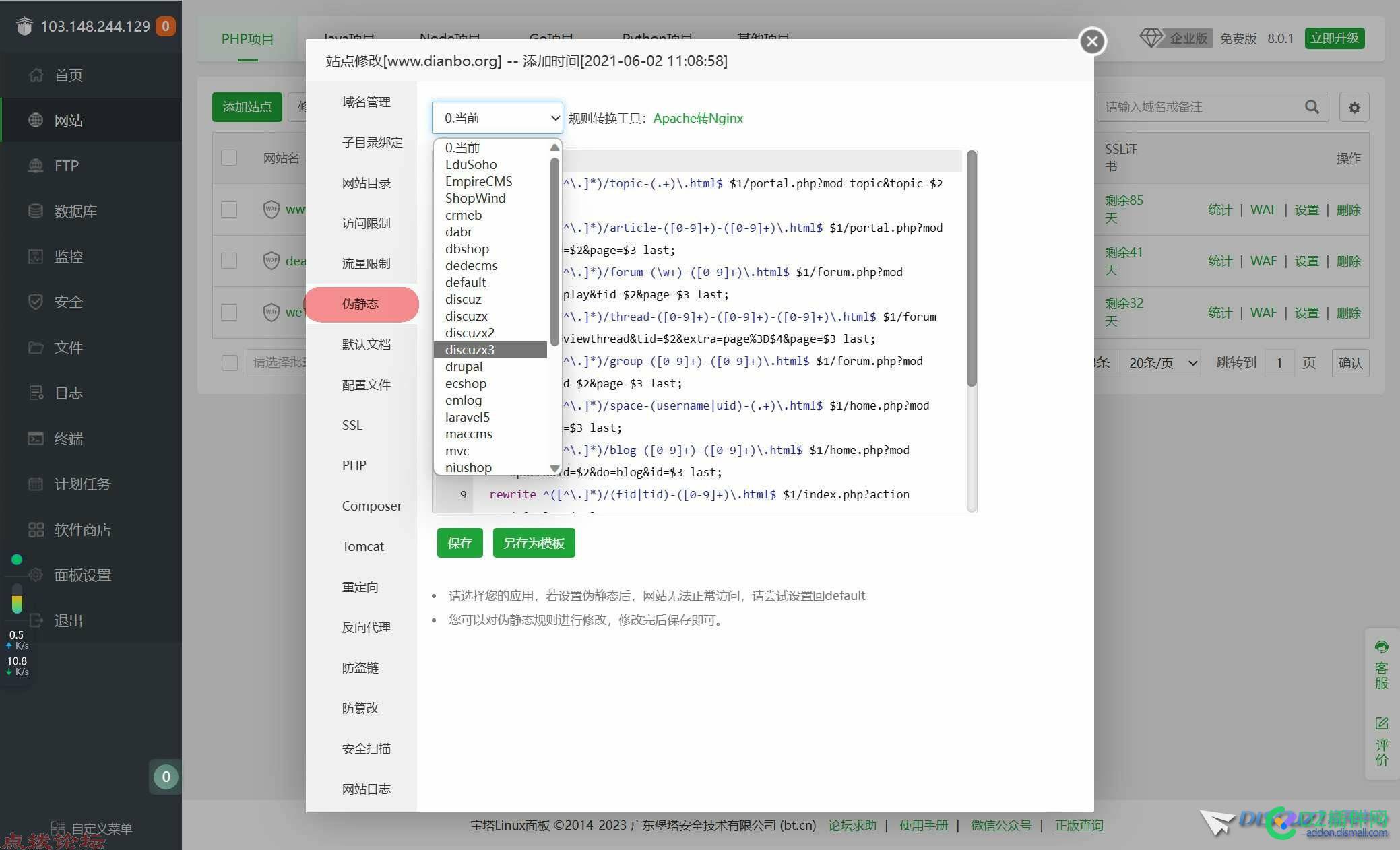The width and height of the screenshot is (1400, 850).
Task: Open the 终端 terminal icon
Action: 36,438
